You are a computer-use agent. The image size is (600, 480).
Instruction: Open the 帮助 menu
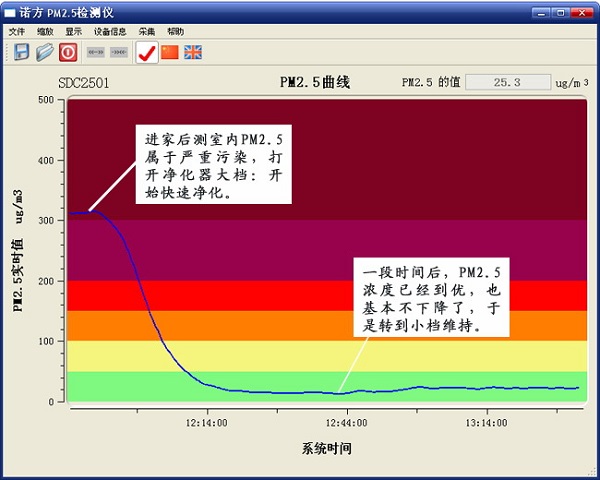pos(176,32)
